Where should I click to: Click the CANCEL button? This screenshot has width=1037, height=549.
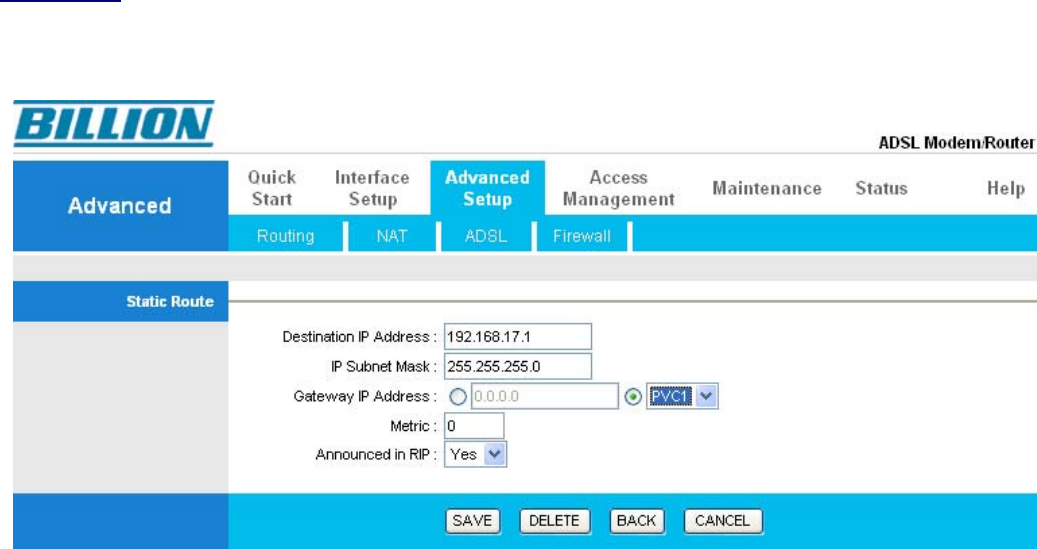(x=723, y=521)
